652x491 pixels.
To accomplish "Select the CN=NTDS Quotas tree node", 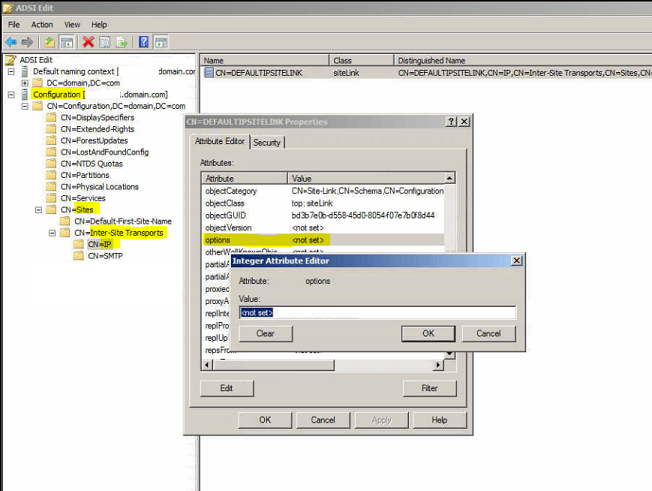I will (x=91, y=164).
